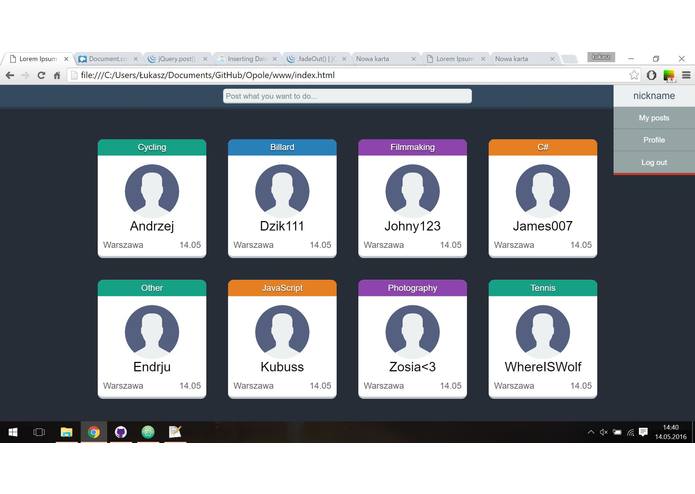Image resolution: width=695 pixels, height=494 pixels.
Task: Switch to the Inserting Data tab
Action: click(246, 58)
